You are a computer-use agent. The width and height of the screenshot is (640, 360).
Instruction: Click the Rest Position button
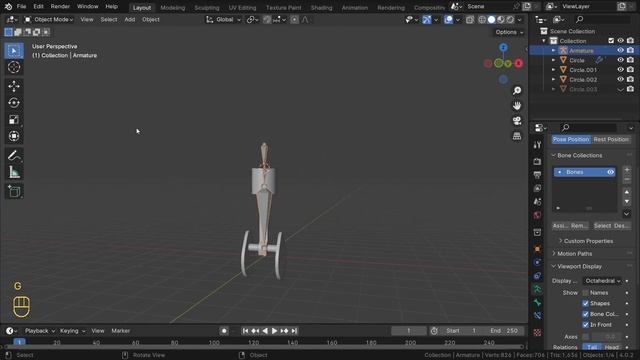tap(611, 140)
